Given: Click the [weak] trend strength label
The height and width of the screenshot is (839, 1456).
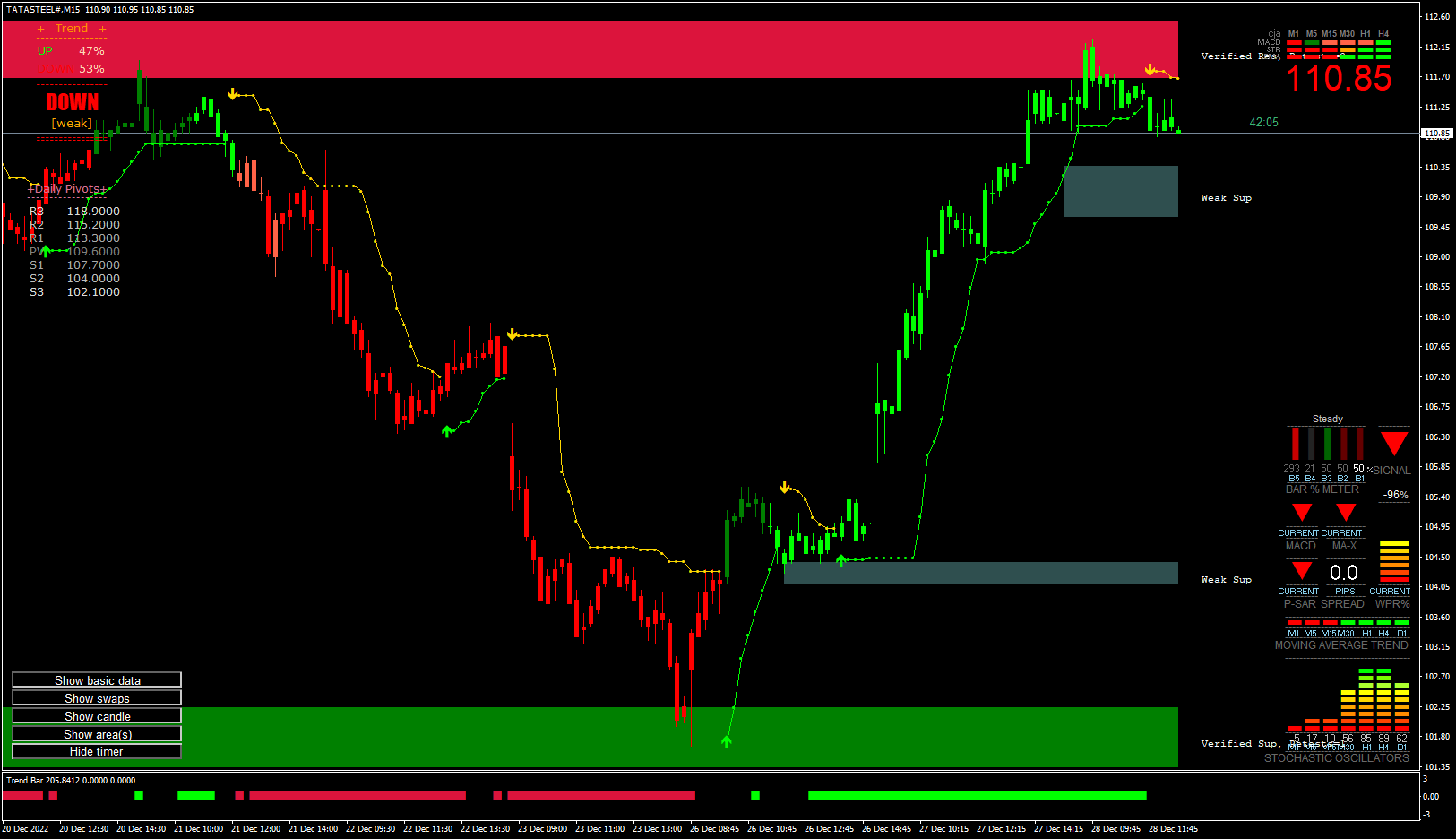Looking at the screenshot, I should tap(72, 124).
